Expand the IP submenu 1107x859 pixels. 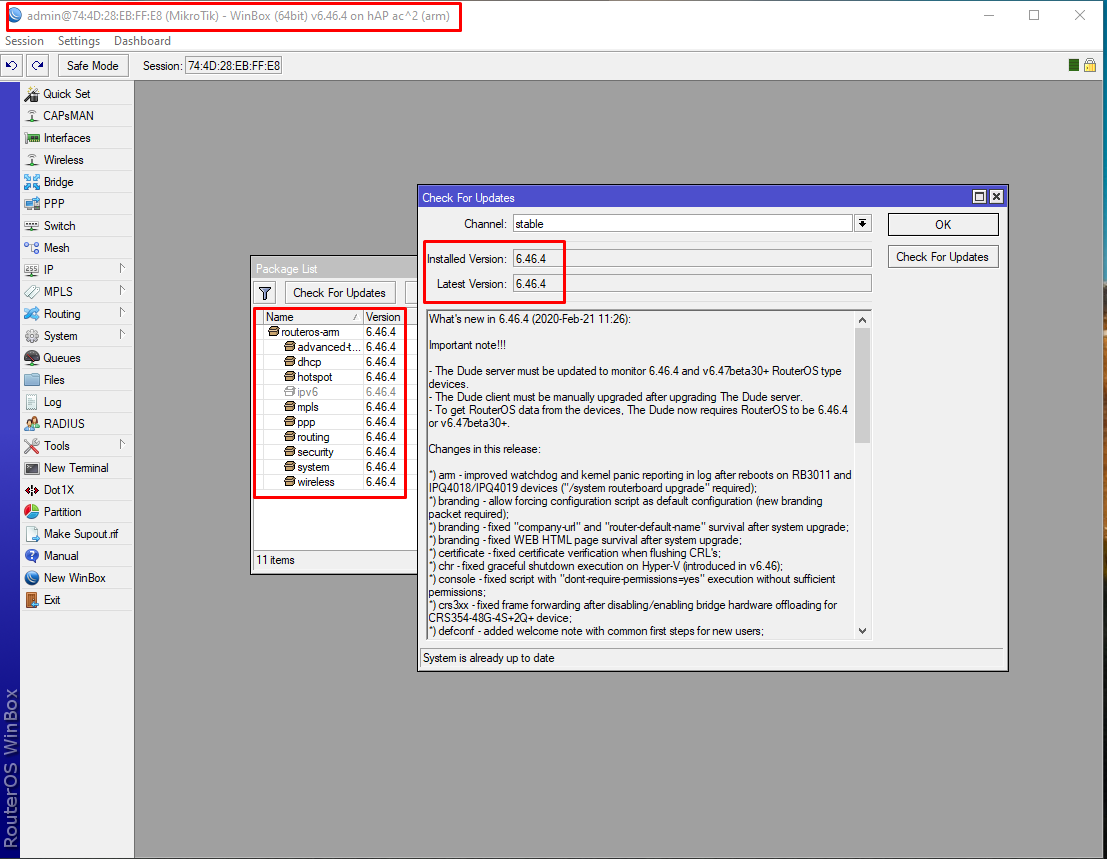click(x=77, y=270)
